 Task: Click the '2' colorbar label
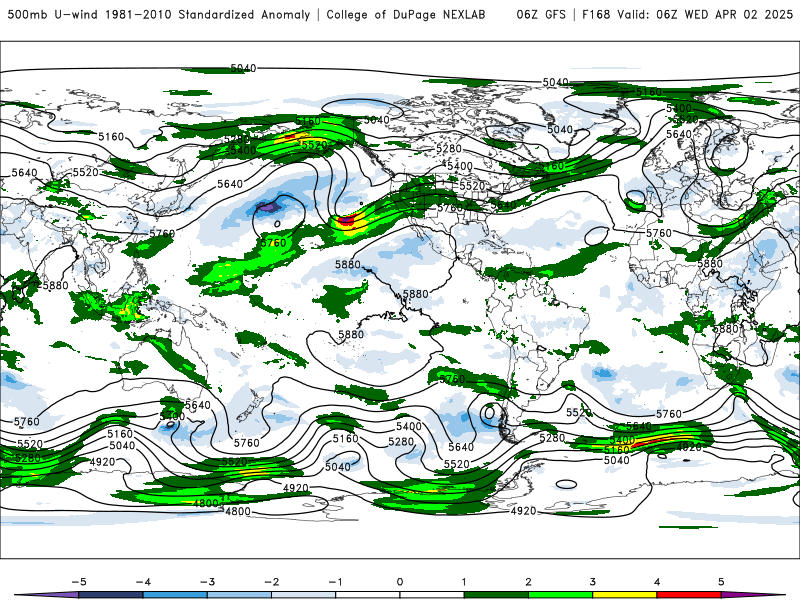pos(529,582)
